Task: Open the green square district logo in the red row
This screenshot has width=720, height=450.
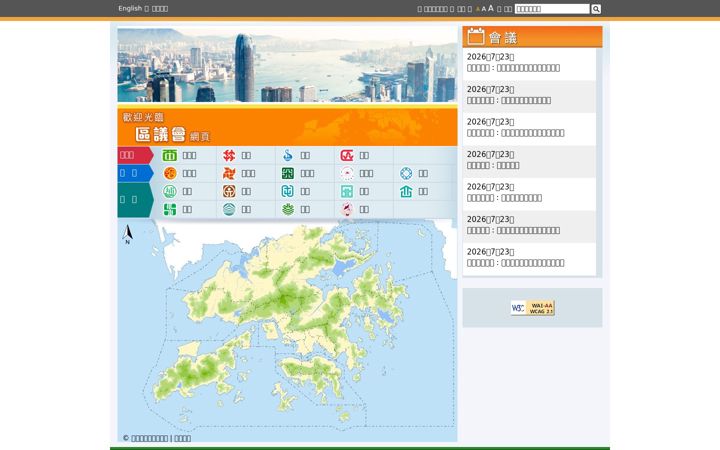Action: coord(170,155)
